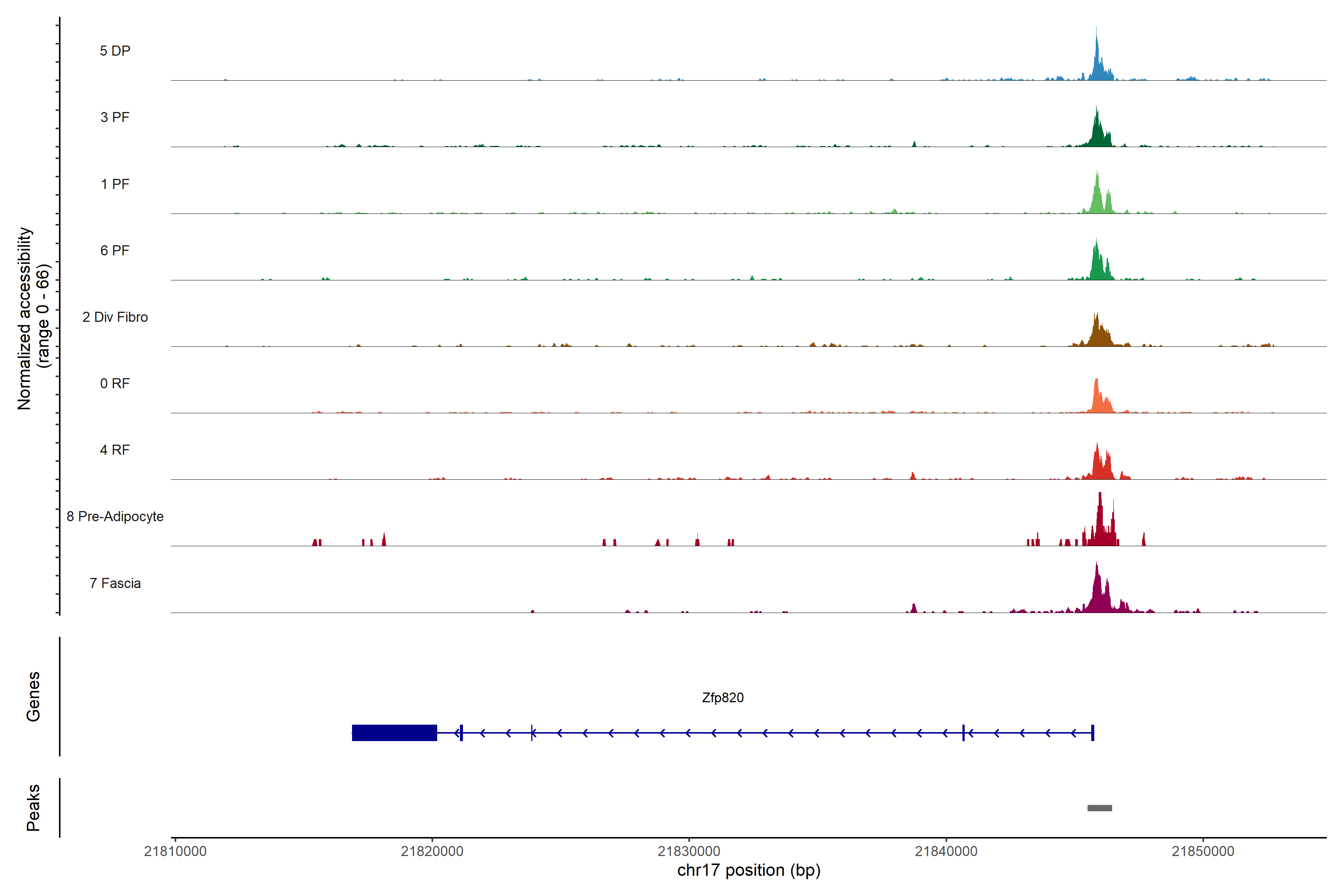This screenshot has height=896, width=1344.
Task: Select the 2 Div Fibro label
Action: tap(115, 317)
